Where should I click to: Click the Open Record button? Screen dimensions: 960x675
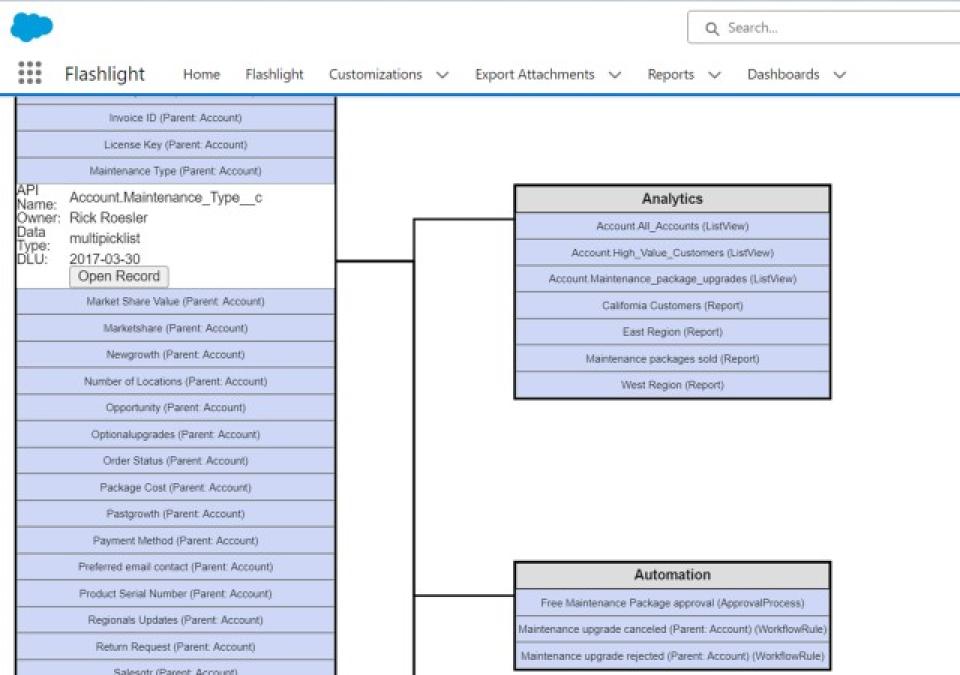(119, 276)
